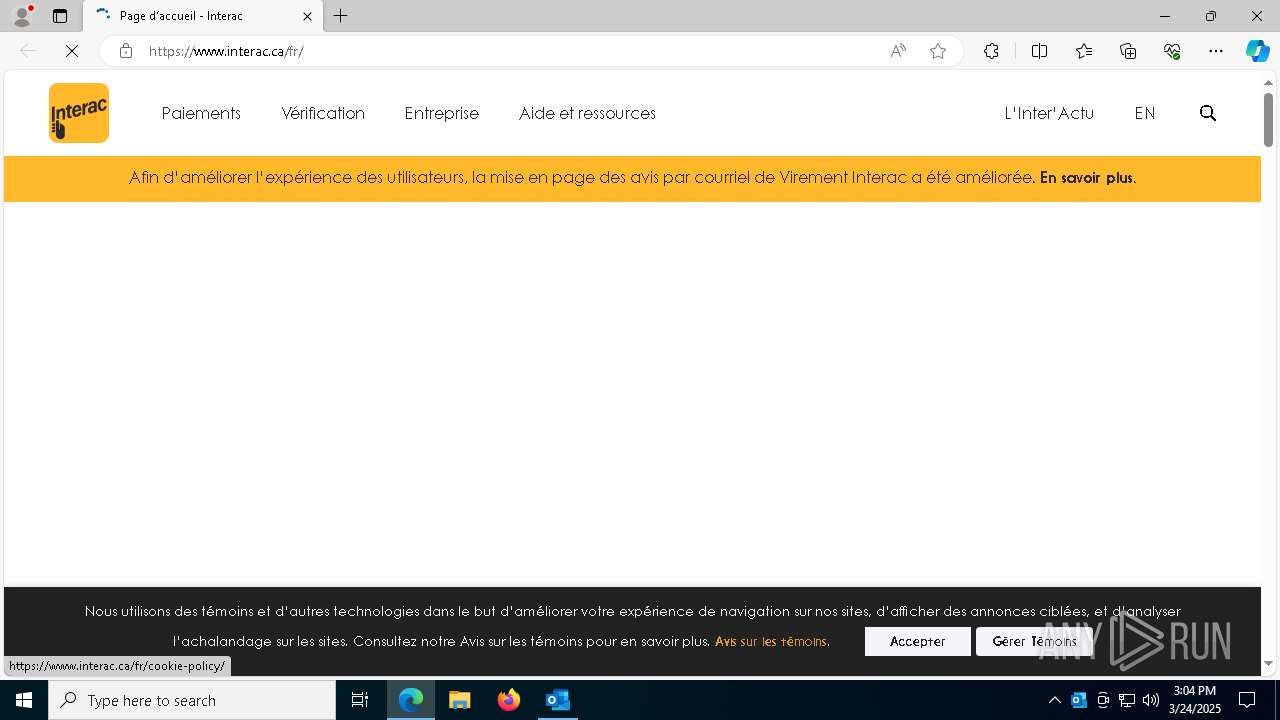Open Browser essentials heart icon
Viewport: 1280px width, 720px height.
pos(1172,51)
